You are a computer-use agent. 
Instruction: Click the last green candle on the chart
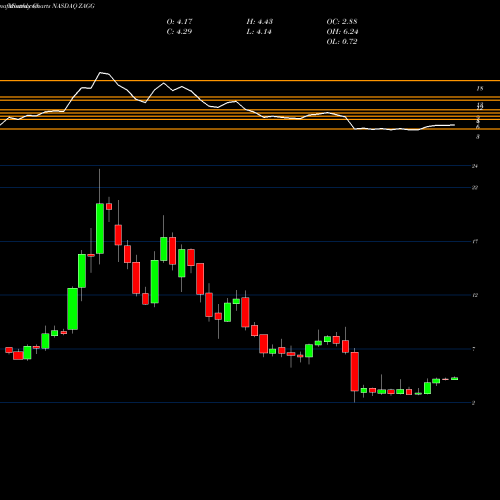[455, 379]
